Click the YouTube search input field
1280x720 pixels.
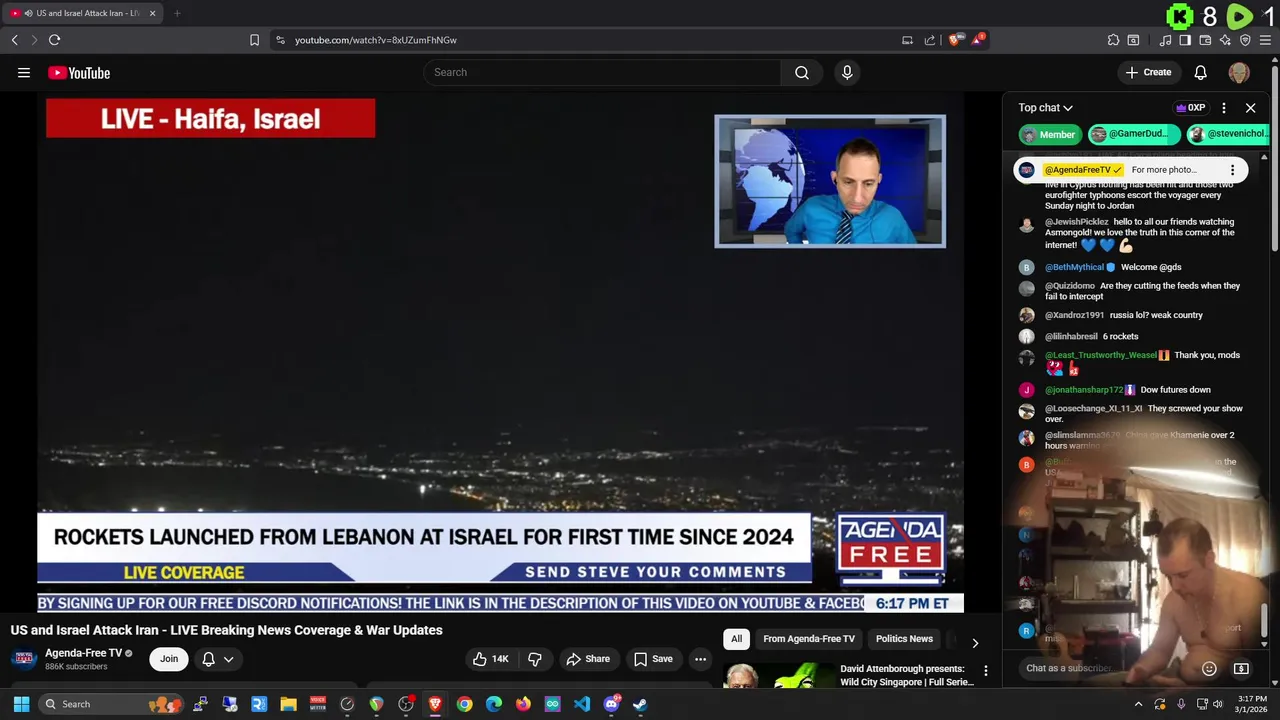tap(602, 72)
